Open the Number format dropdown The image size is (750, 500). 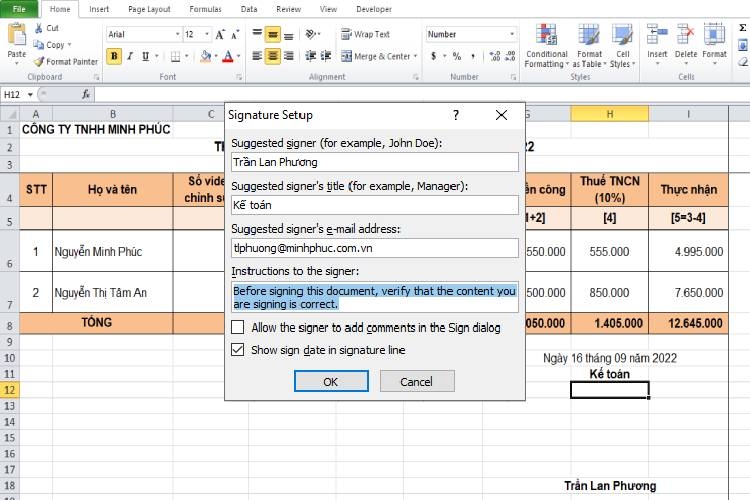click(x=512, y=34)
